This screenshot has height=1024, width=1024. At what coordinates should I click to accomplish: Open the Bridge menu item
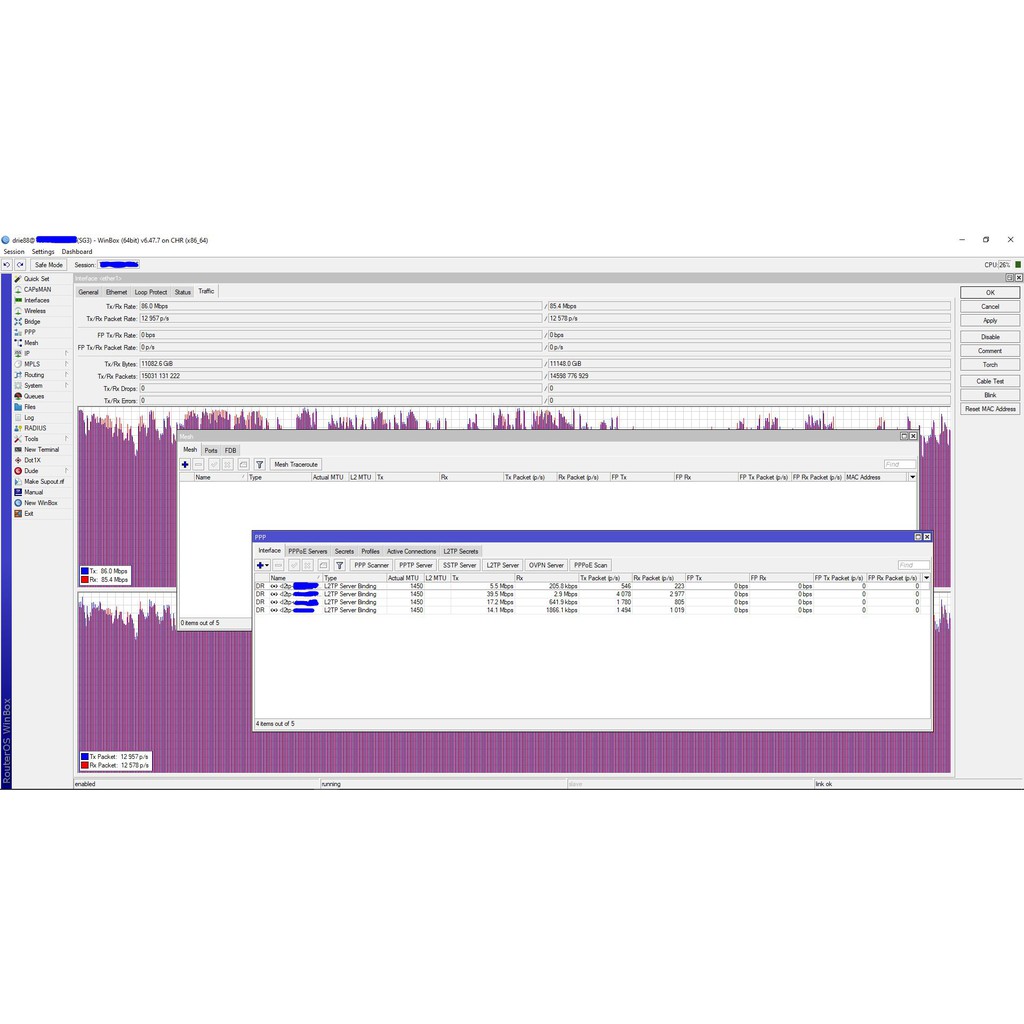(32, 322)
